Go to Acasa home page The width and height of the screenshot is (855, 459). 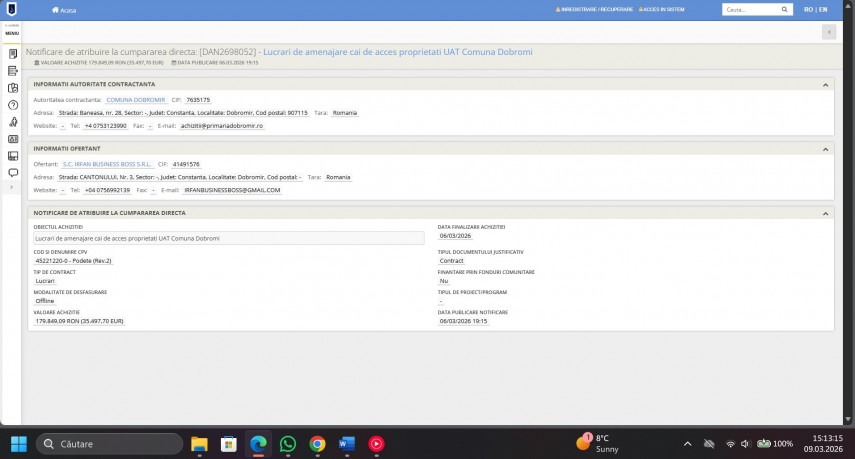tap(64, 10)
